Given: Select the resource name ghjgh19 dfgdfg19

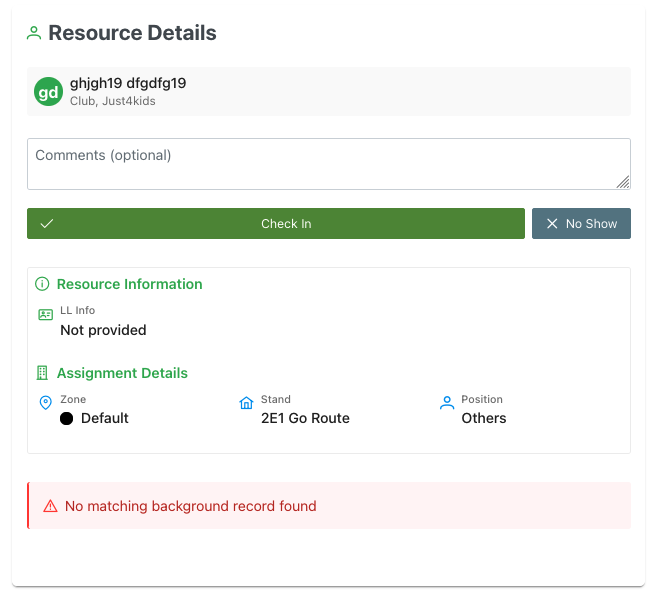Looking at the screenshot, I should (x=128, y=83).
